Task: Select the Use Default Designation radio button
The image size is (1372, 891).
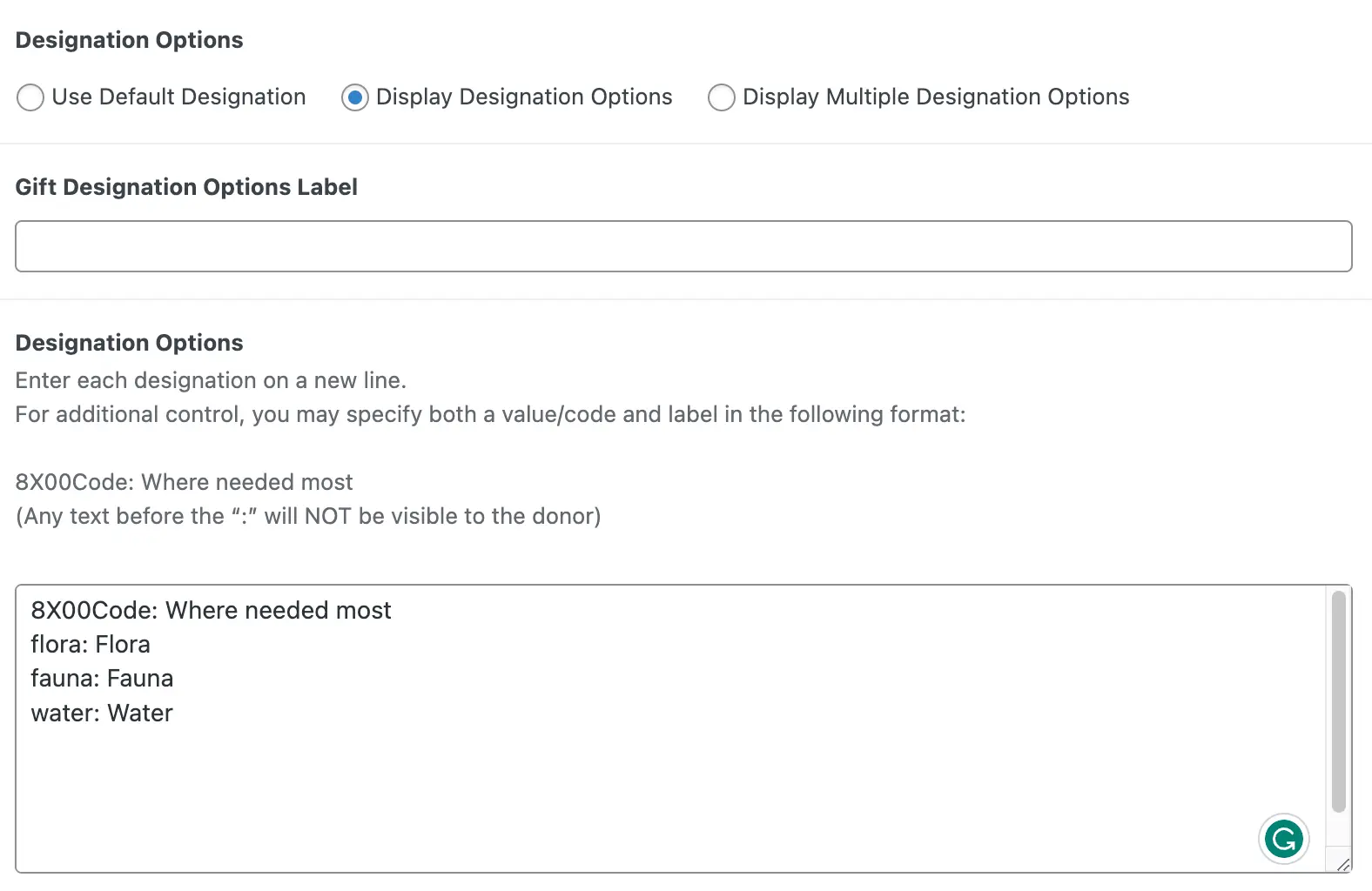Action: 30,97
